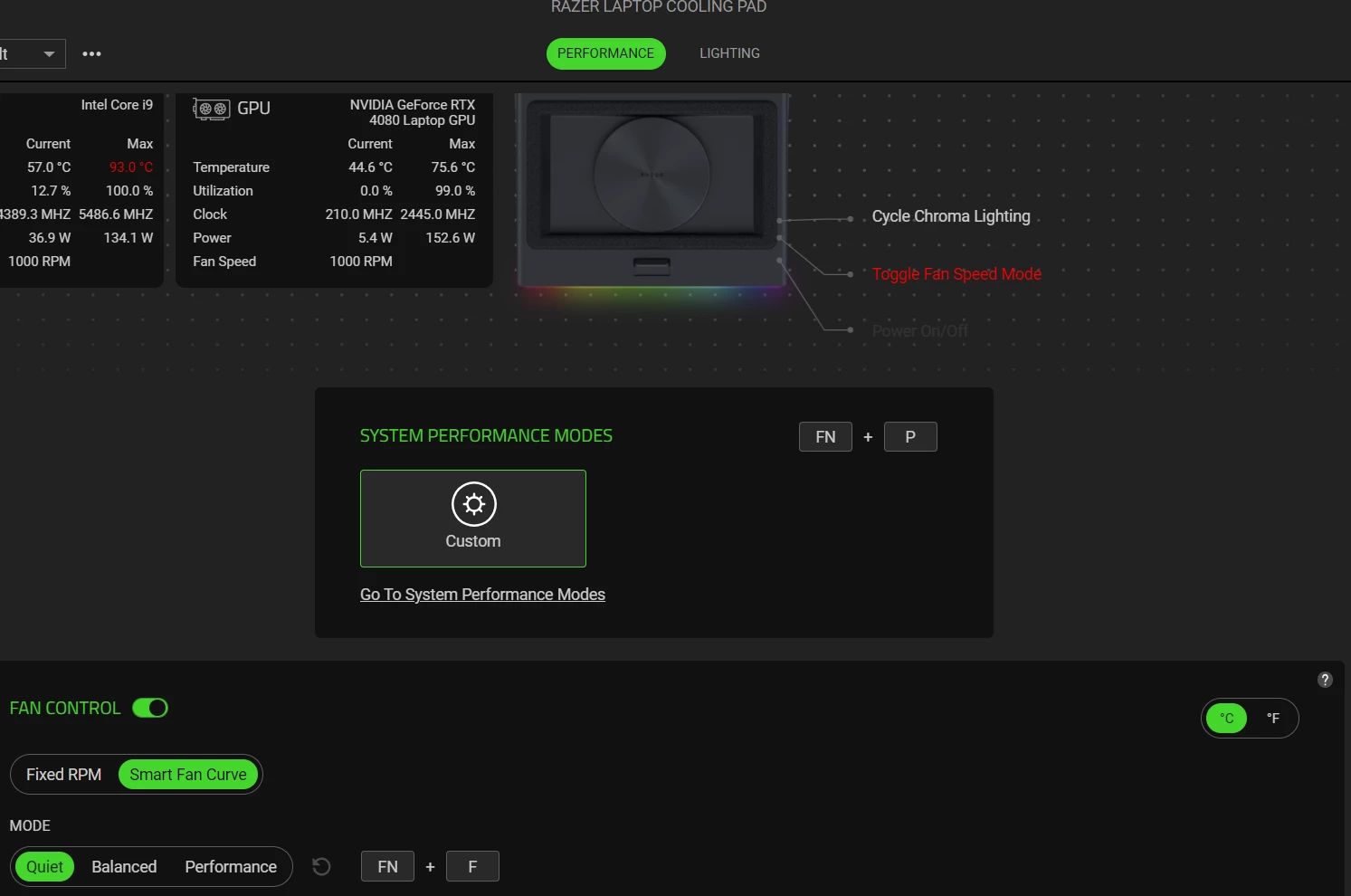The image size is (1351, 896).
Task: Open the profile dropdown arrow
Action: point(49,54)
